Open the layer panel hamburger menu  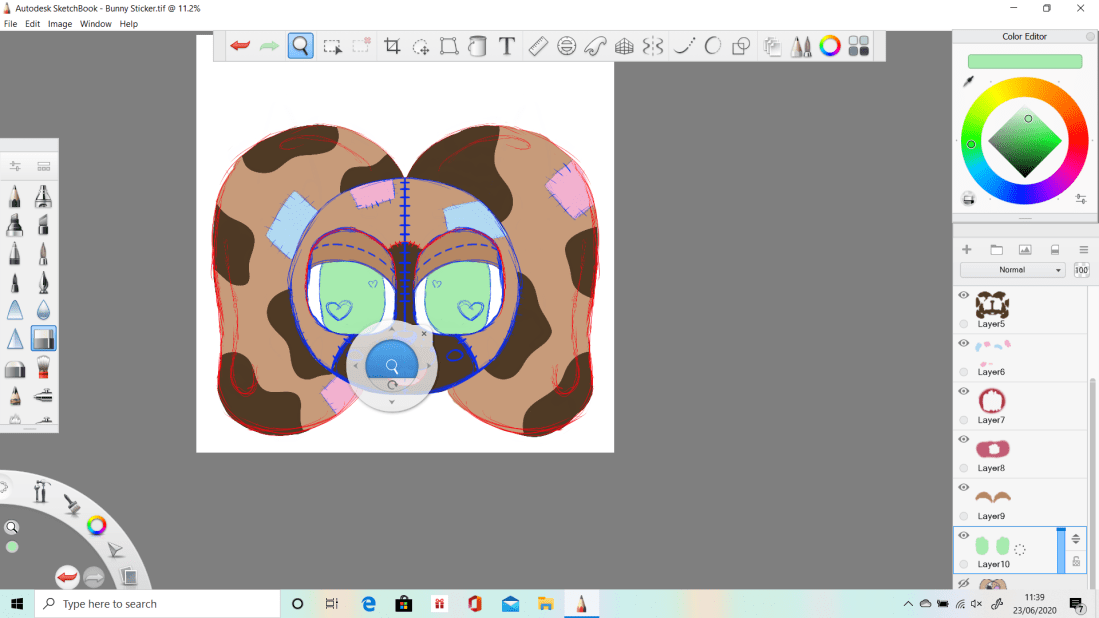[1083, 250]
